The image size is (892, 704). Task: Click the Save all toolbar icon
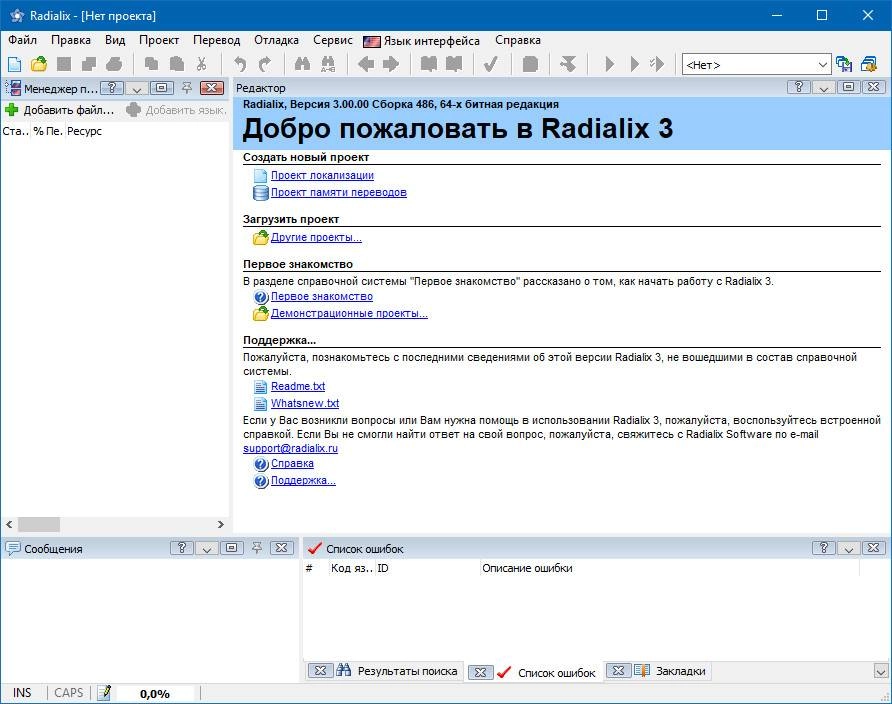point(89,64)
